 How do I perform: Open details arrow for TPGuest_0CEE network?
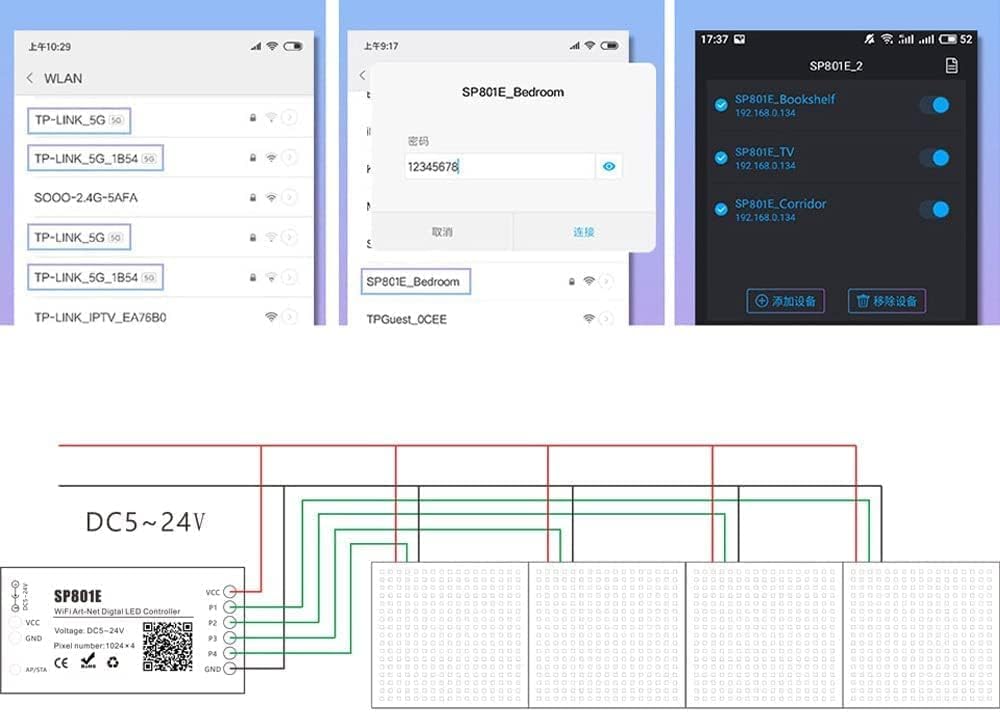[x=608, y=318]
